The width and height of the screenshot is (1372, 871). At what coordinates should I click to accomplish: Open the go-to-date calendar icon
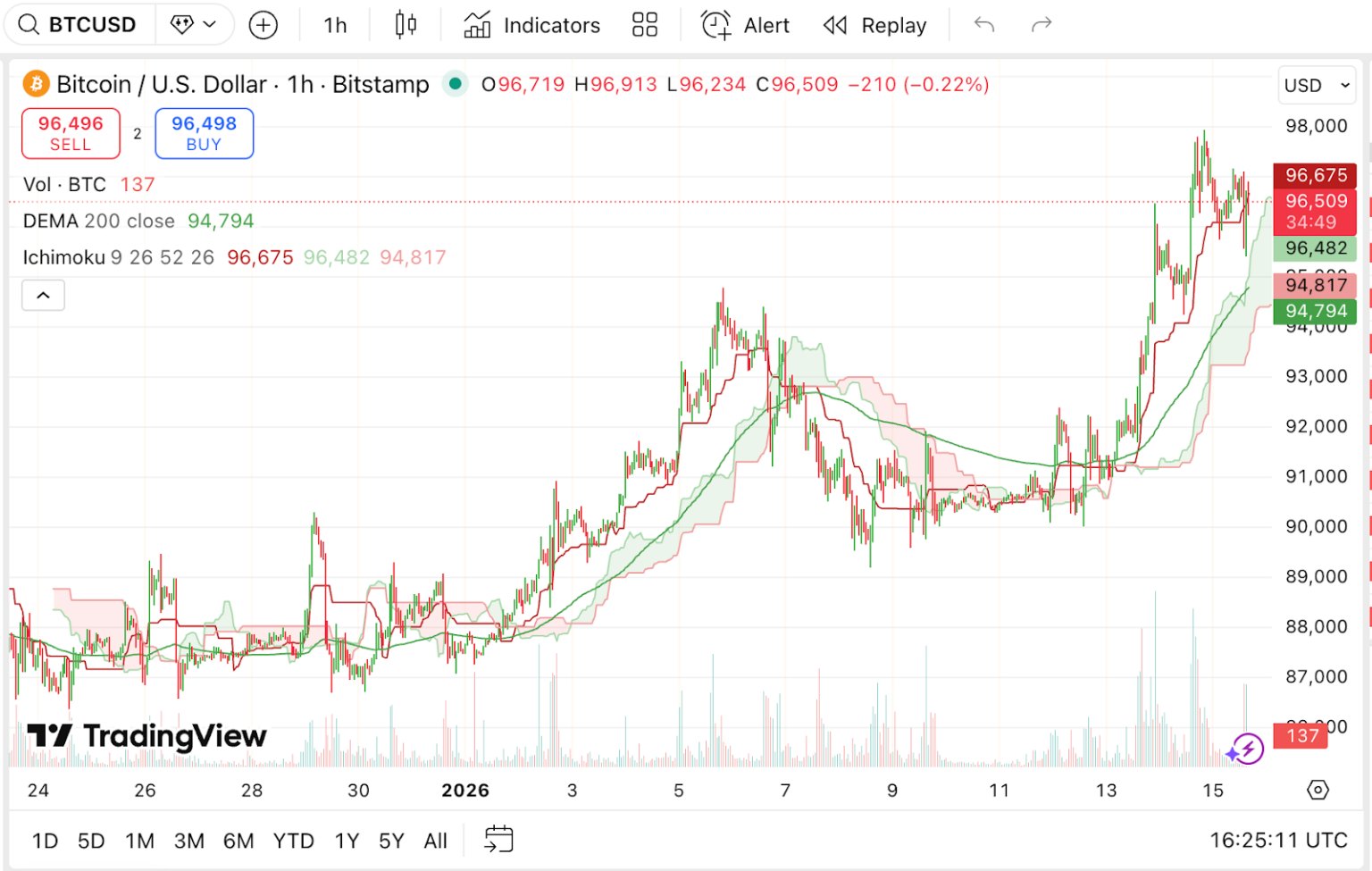[499, 838]
